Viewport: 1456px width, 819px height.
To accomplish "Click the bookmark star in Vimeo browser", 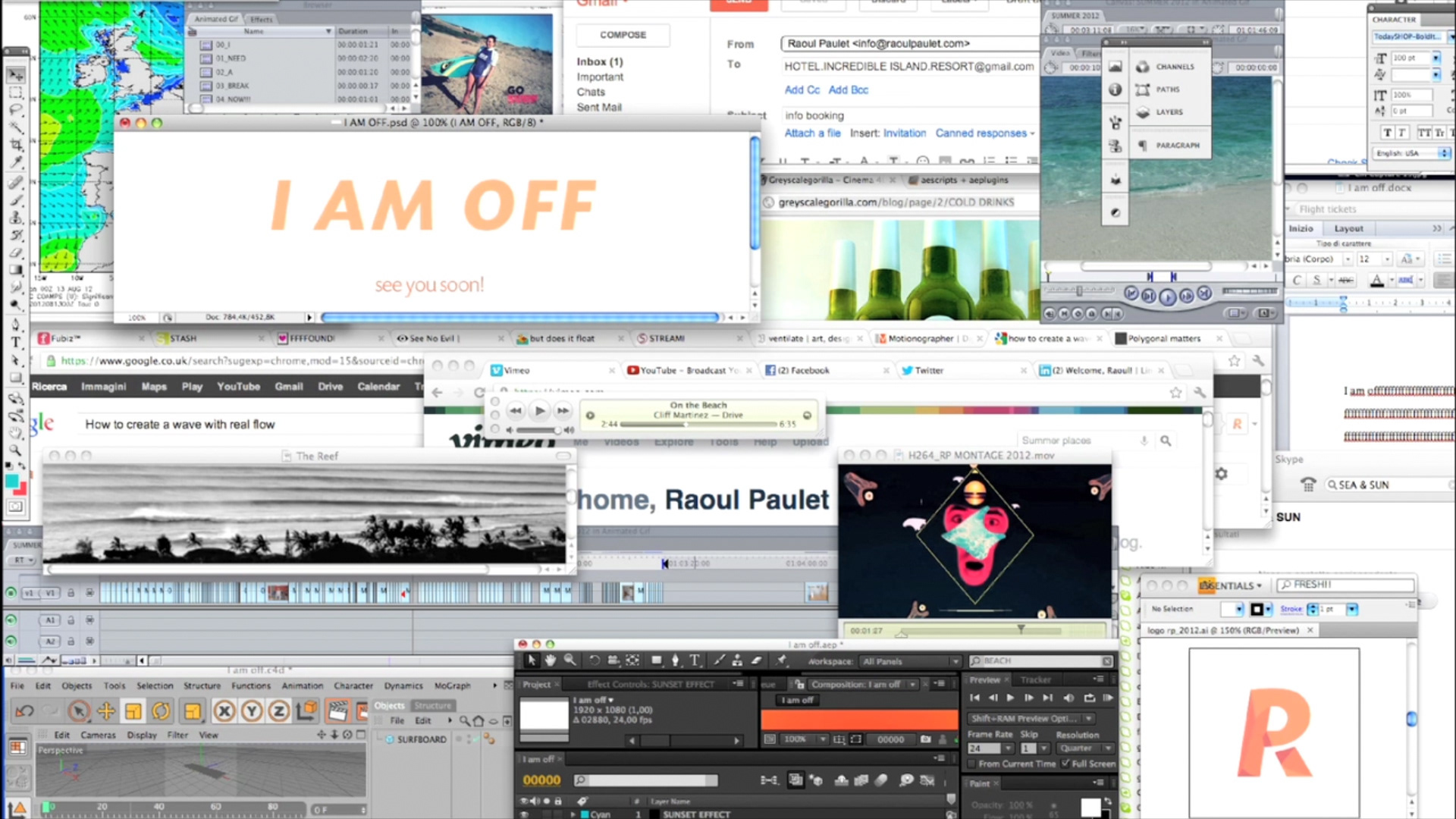I will (1175, 393).
